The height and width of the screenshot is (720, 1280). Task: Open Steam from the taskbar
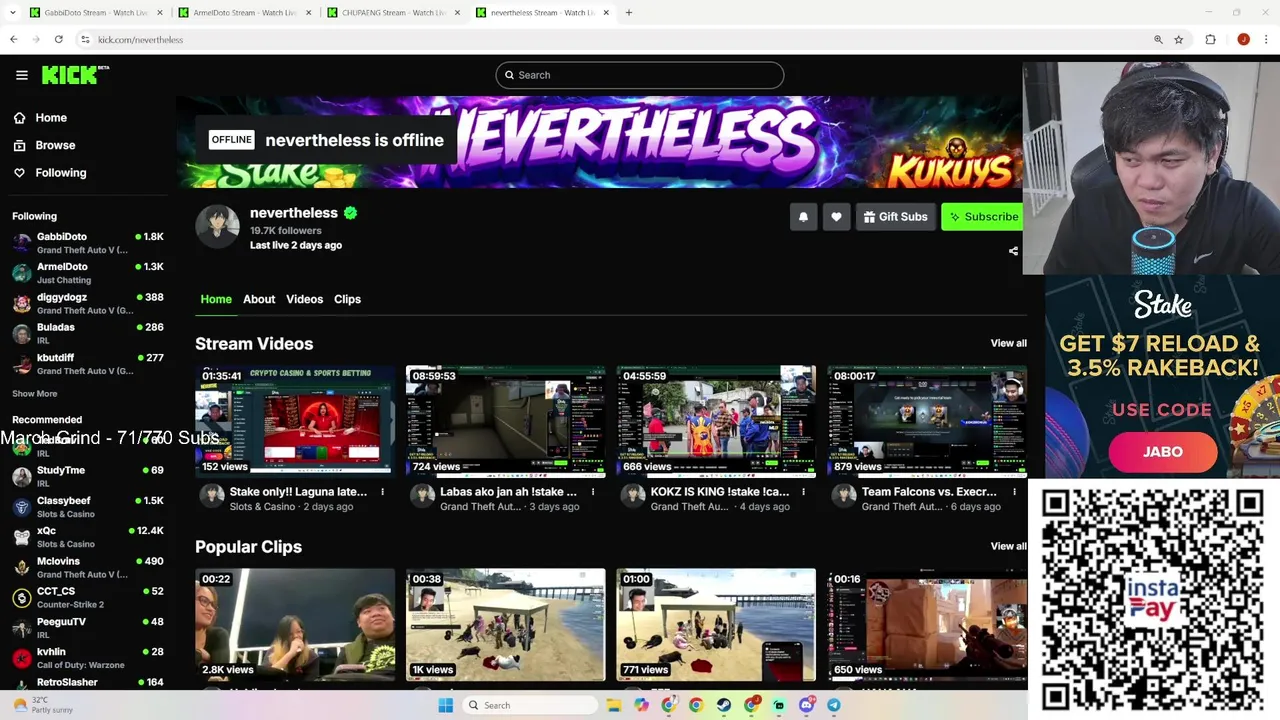coord(723,705)
